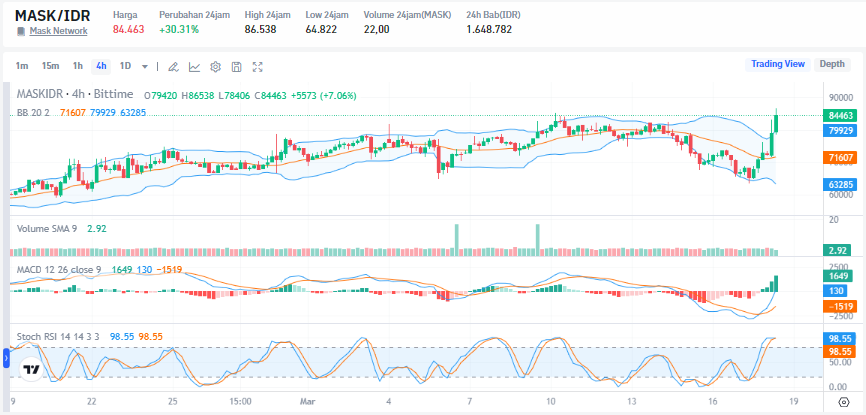Click the Mask Network book icon
866x415 pixels.
click(21, 31)
